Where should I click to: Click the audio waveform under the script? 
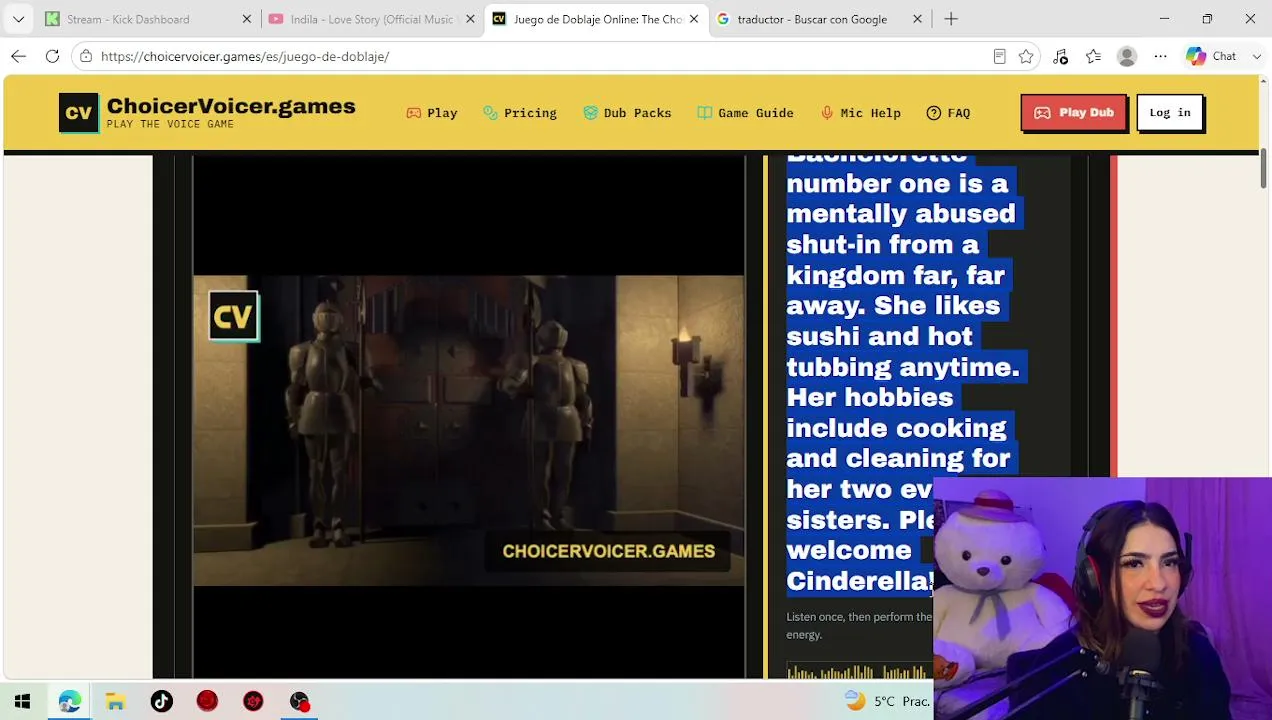point(859,671)
